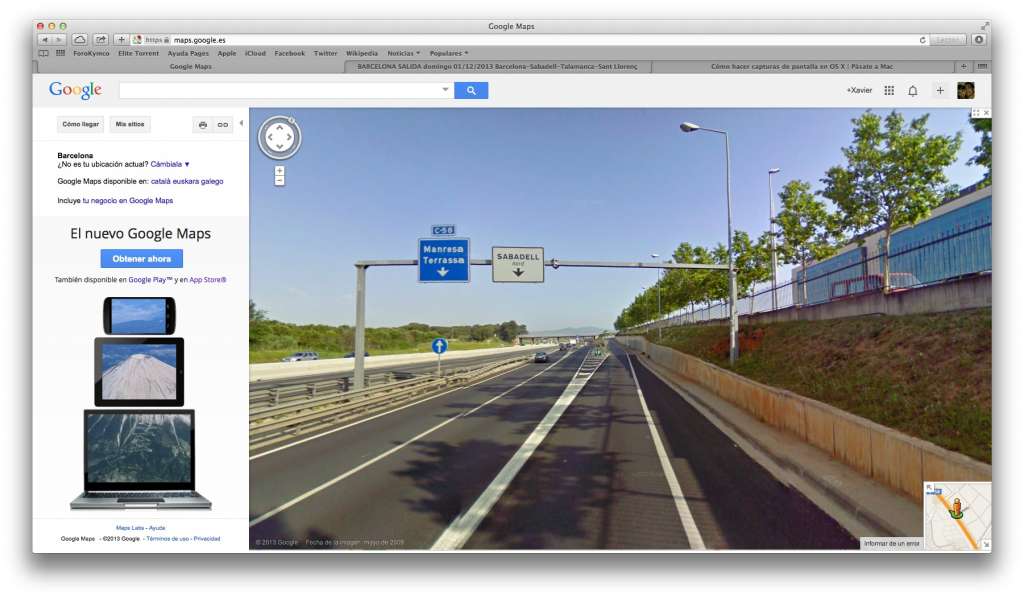Toggle fullscreen Street View icon
The height and width of the screenshot is (598, 1024).
point(976,113)
